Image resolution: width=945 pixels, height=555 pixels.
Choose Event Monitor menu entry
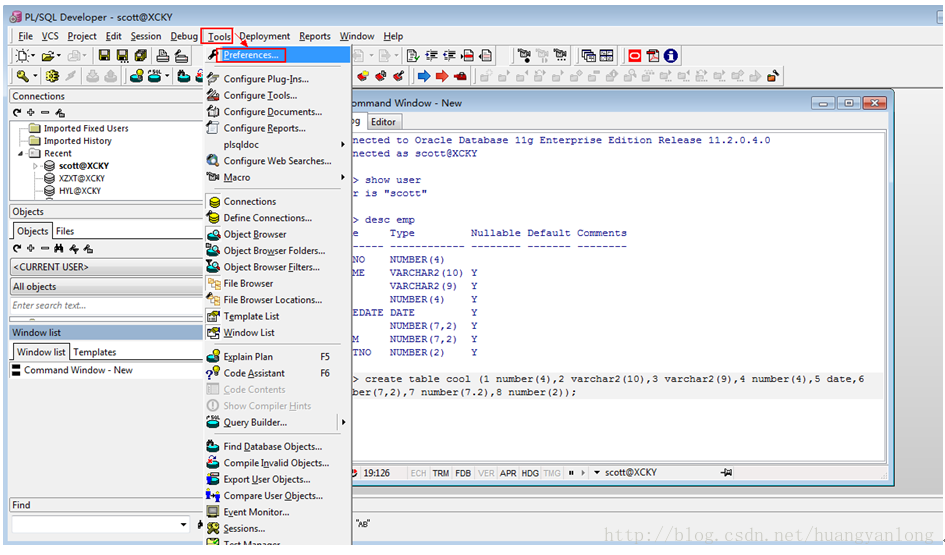tap(277, 512)
